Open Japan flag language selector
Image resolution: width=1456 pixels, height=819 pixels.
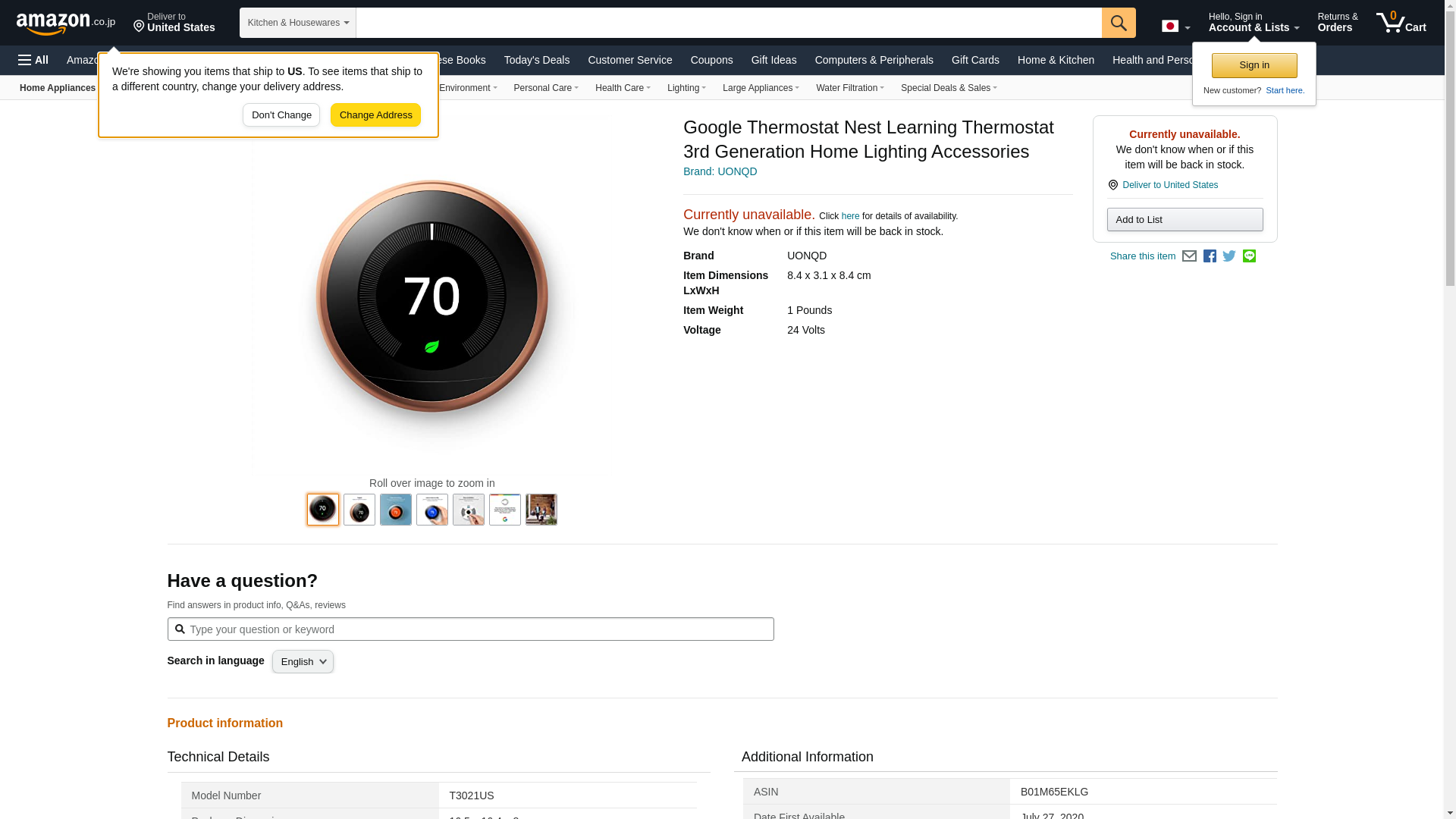[1175, 26]
